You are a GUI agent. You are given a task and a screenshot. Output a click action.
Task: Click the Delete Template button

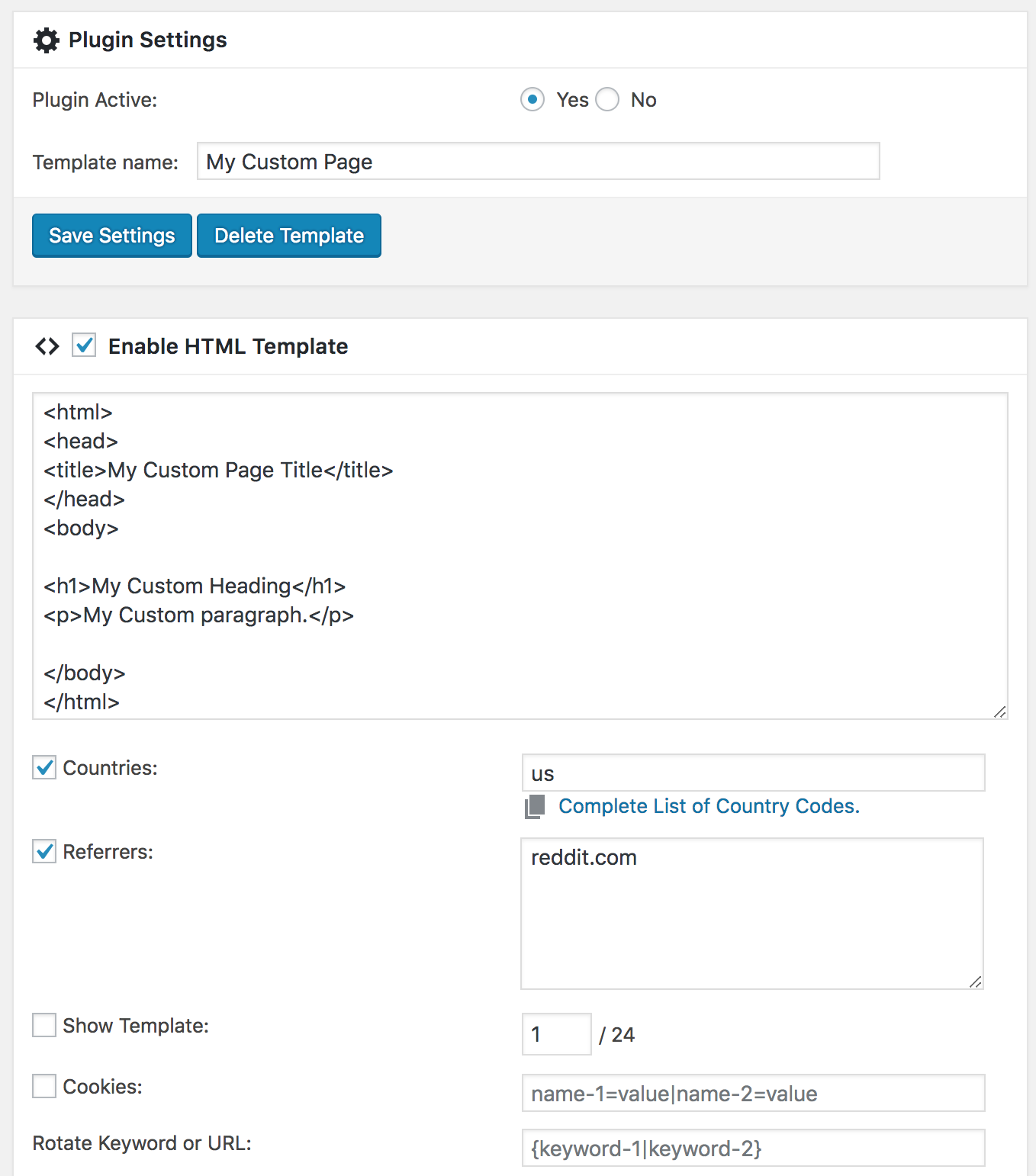[x=289, y=236]
